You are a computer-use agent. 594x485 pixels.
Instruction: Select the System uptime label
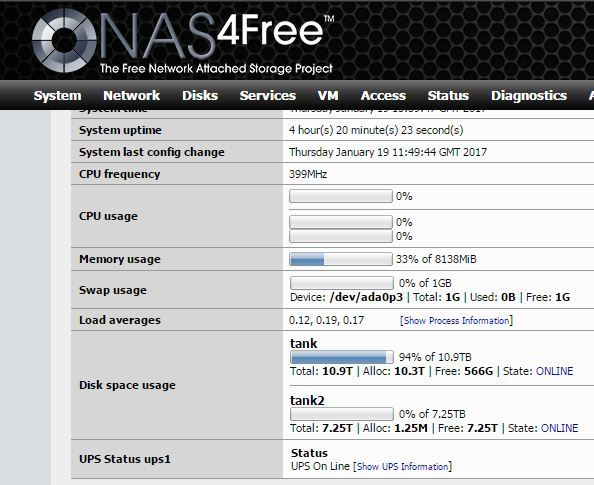[120, 130]
